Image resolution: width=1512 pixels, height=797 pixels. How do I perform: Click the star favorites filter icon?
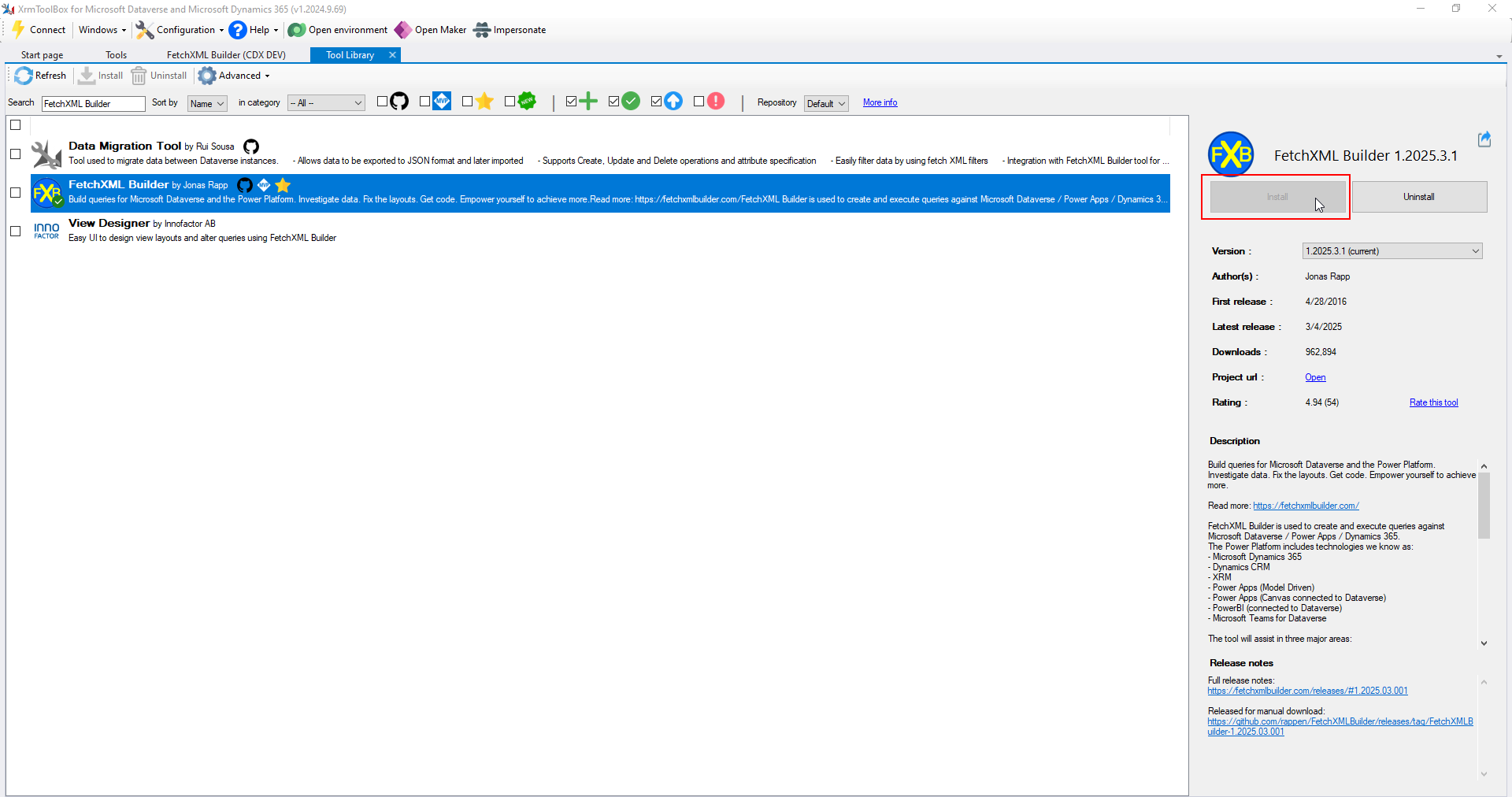pyautogui.click(x=484, y=102)
